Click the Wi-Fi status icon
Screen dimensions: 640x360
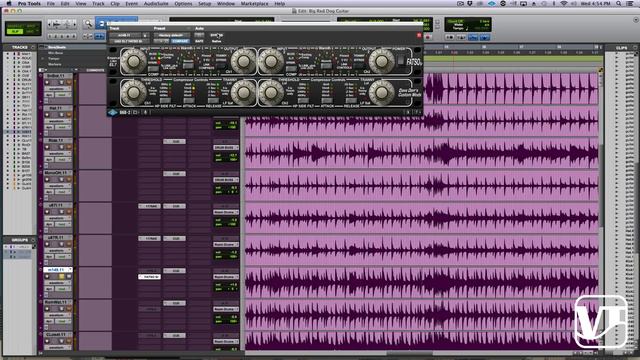point(564,3)
